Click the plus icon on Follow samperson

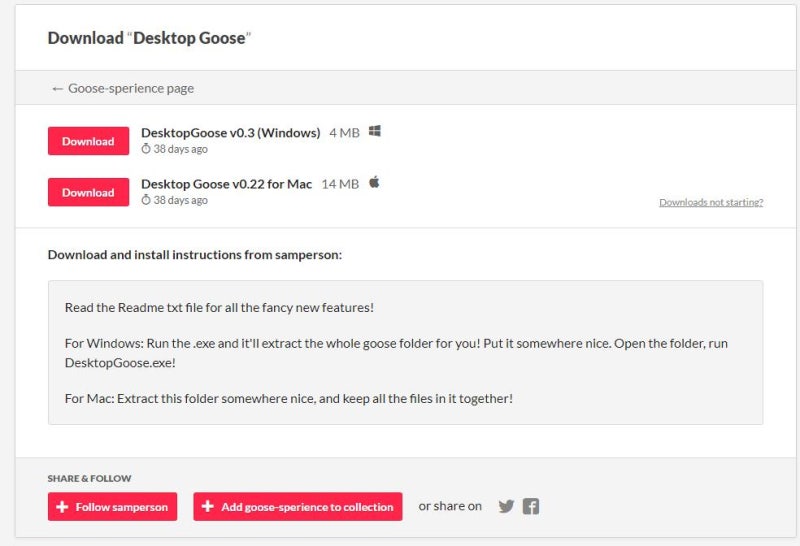coord(62,507)
